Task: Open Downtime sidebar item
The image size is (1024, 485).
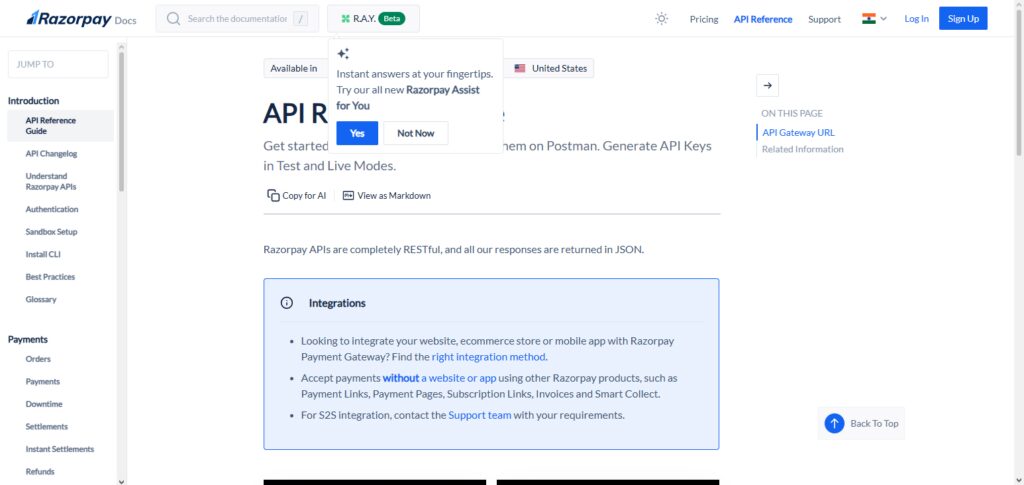Action: [x=44, y=404]
